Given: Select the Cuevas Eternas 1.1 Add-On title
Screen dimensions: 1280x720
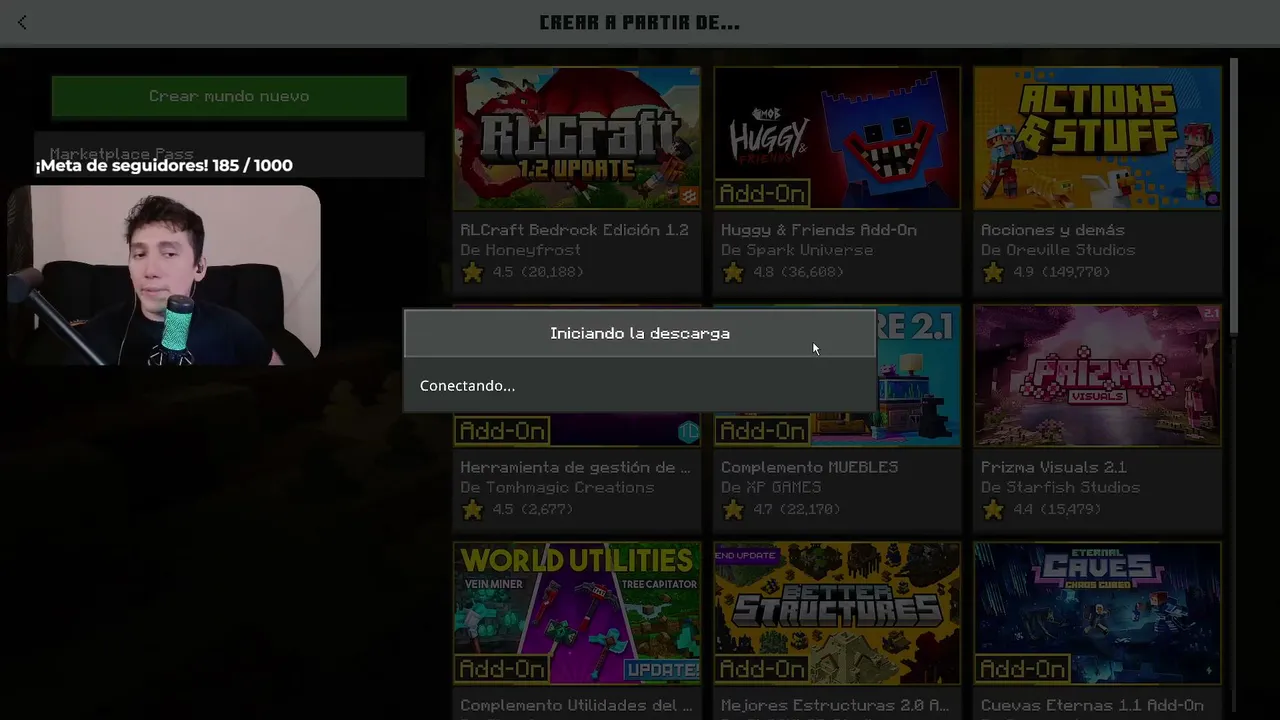Looking at the screenshot, I should coord(1092,706).
